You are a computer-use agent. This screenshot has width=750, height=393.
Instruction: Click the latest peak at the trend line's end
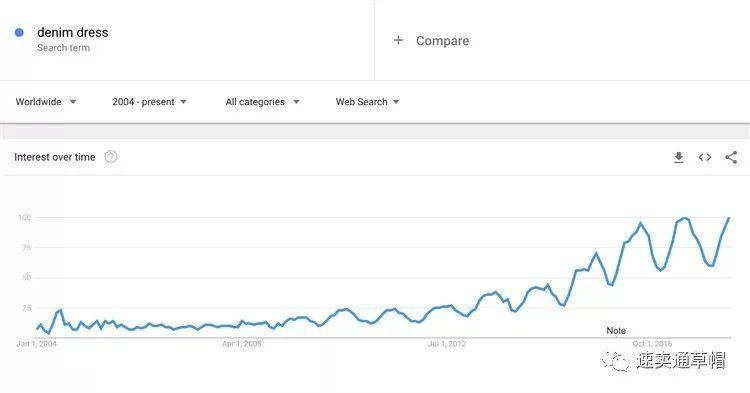click(x=729, y=218)
